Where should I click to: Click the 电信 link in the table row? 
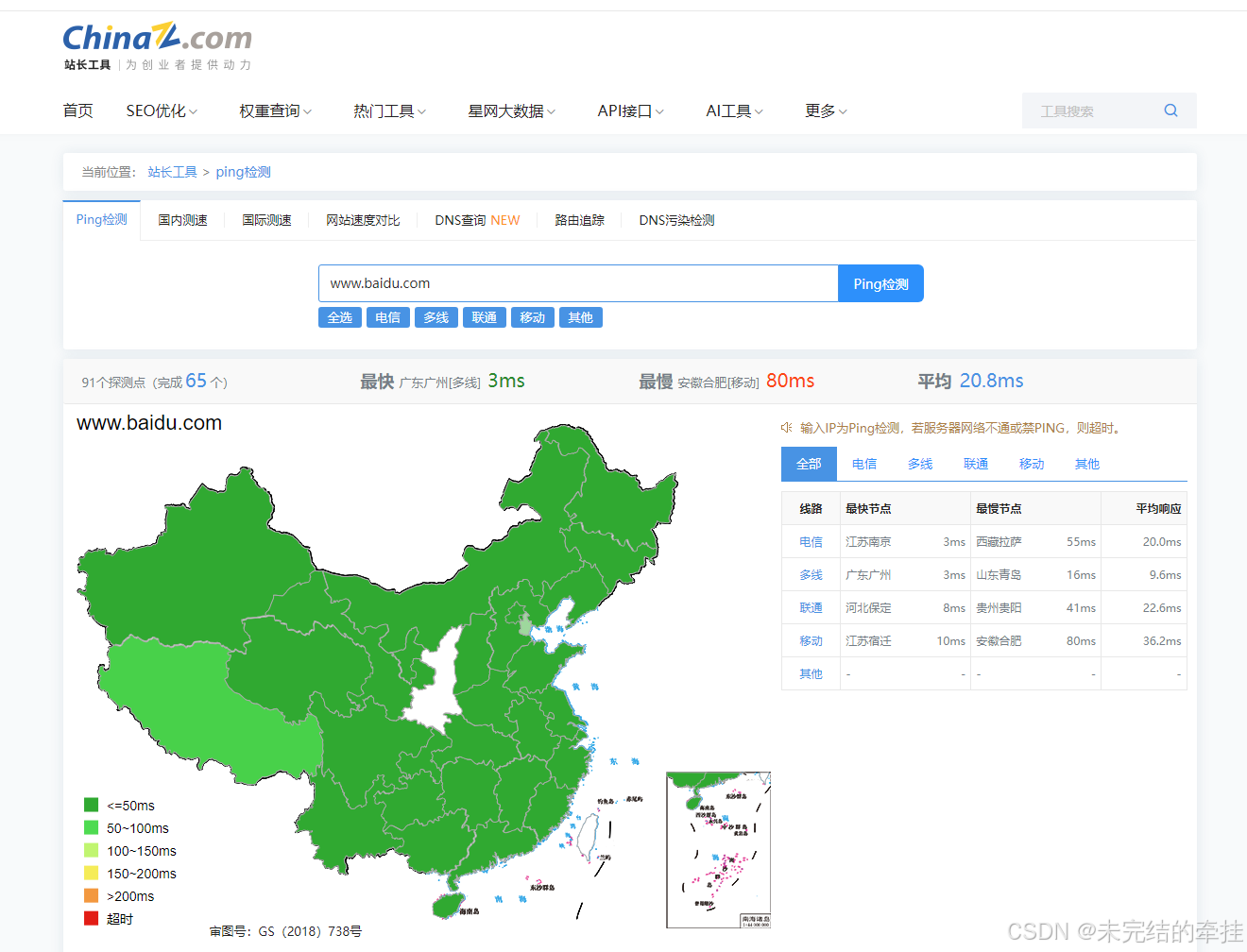click(811, 542)
